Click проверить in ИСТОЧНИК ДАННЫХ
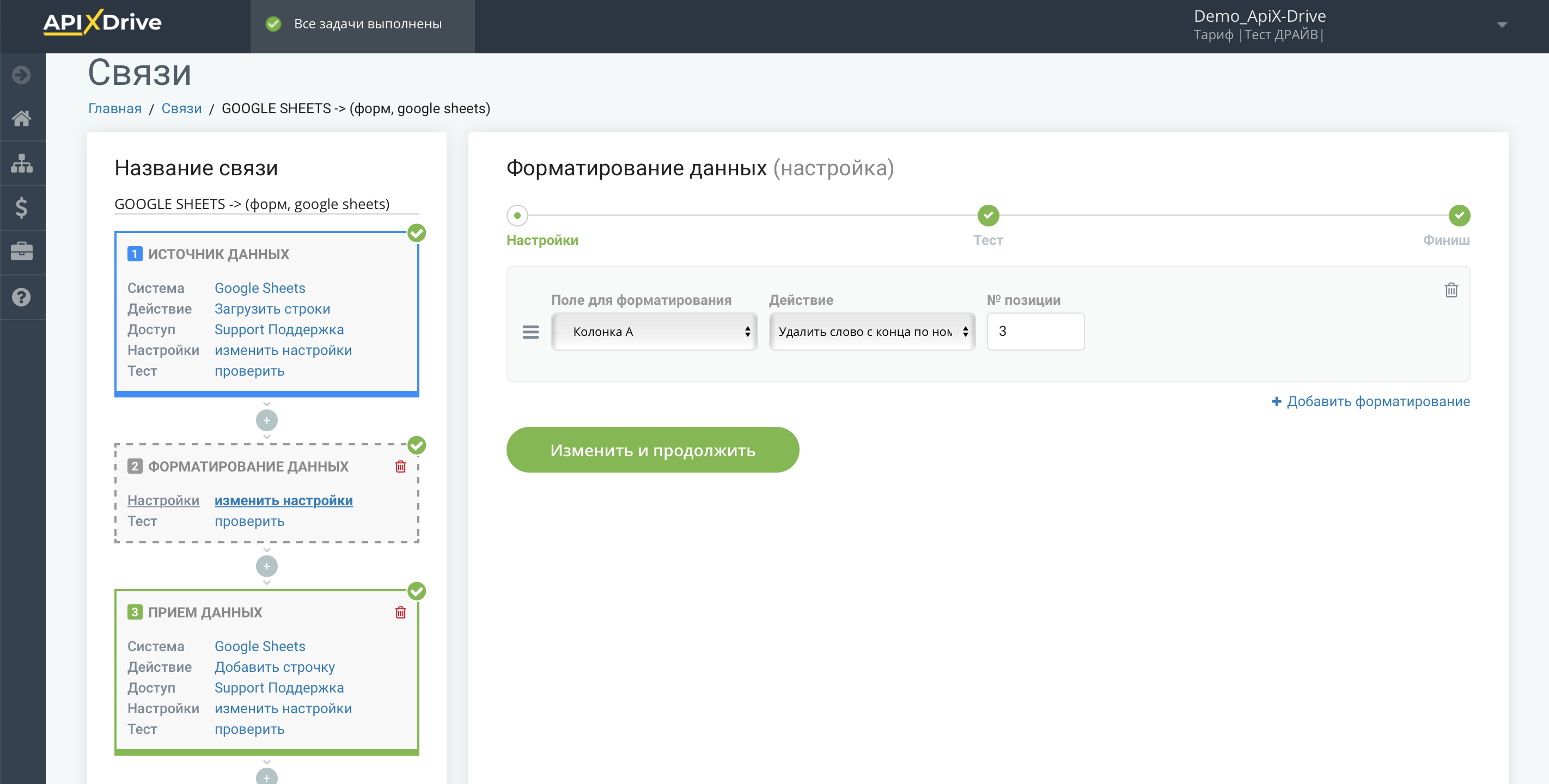 249,371
